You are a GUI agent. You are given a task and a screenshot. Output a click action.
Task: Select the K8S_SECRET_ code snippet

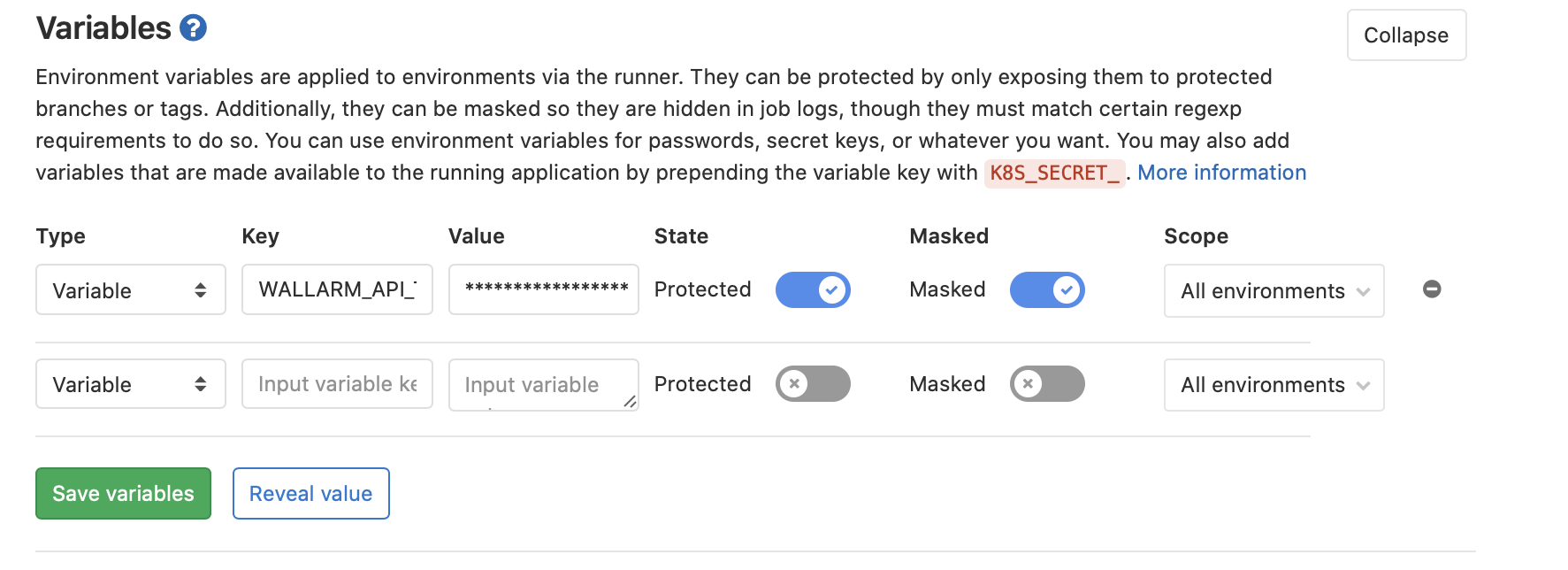coord(1054,173)
